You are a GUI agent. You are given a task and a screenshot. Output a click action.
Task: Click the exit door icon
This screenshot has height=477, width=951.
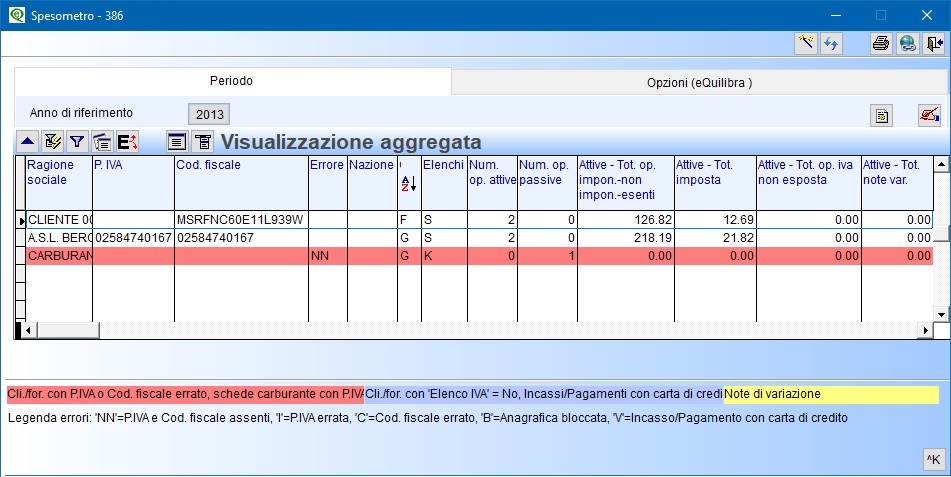click(934, 43)
